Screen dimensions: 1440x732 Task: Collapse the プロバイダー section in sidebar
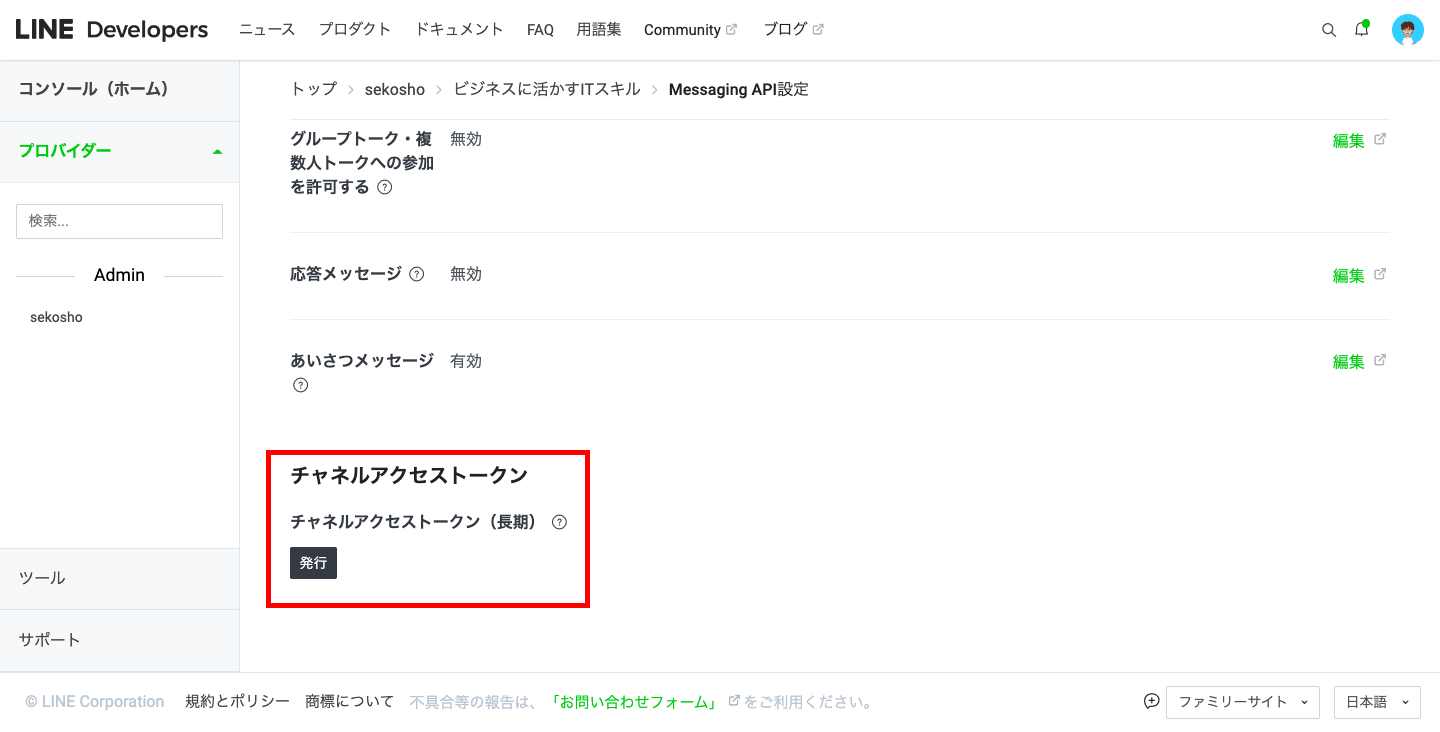[x=217, y=151]
